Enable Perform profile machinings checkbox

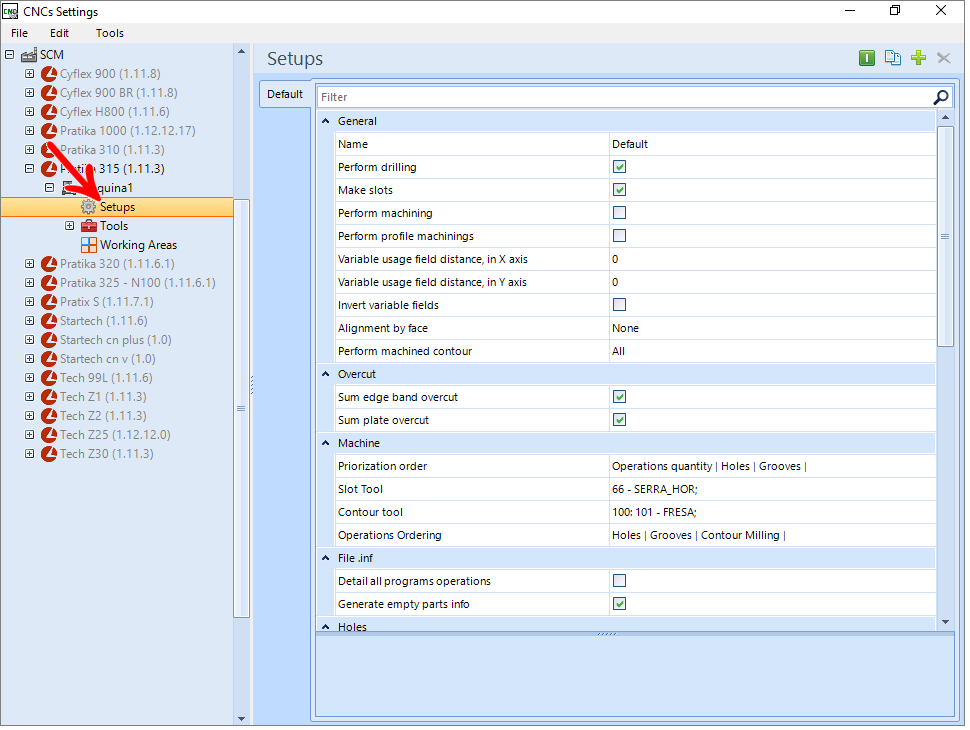click(x=619, y=236)
